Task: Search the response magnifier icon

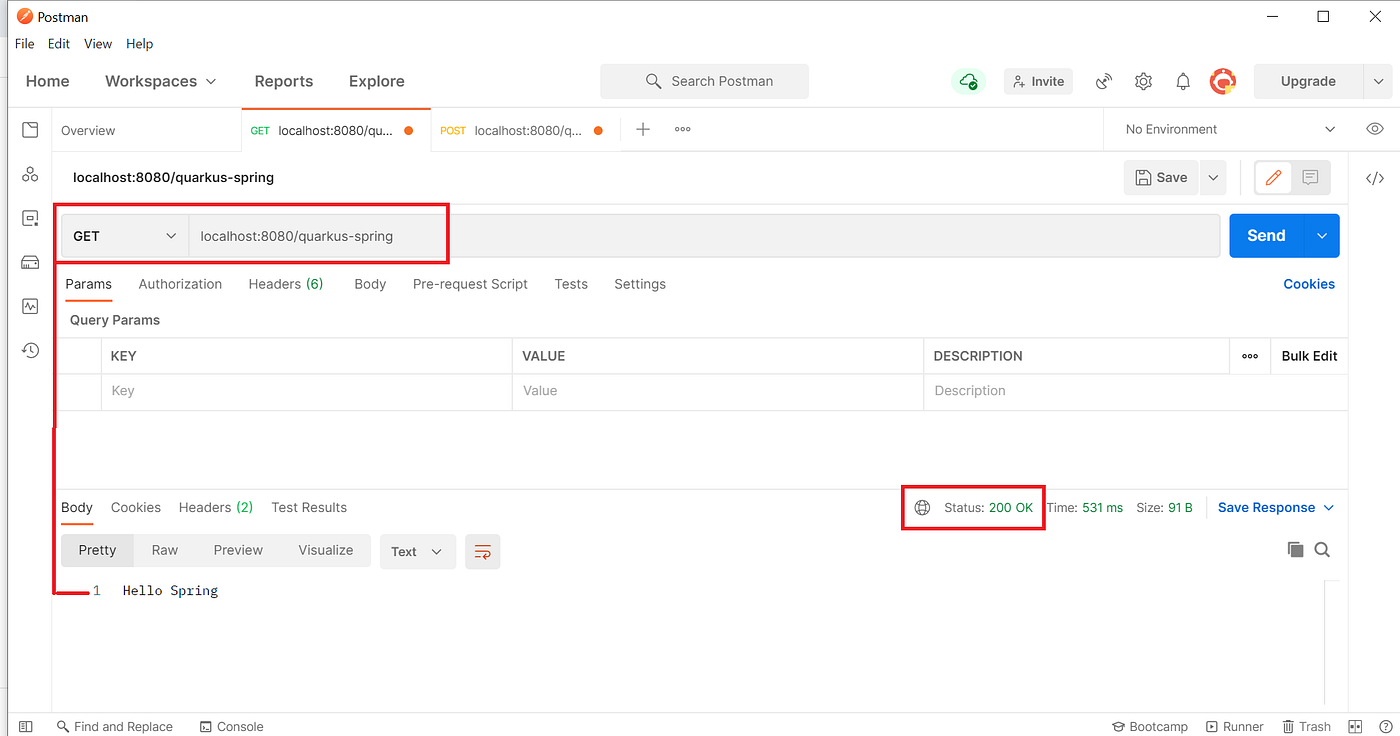Action: [1322, 550]
